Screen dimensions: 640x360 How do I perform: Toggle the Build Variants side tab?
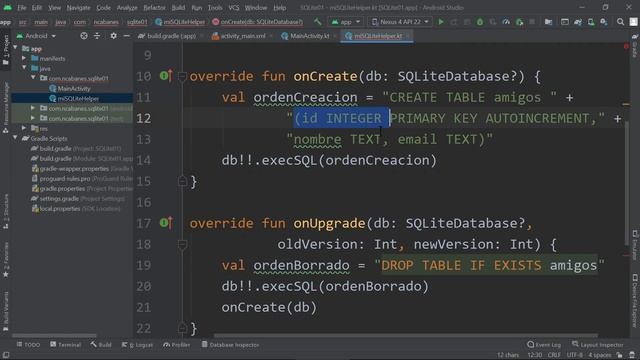coord(6,311)
